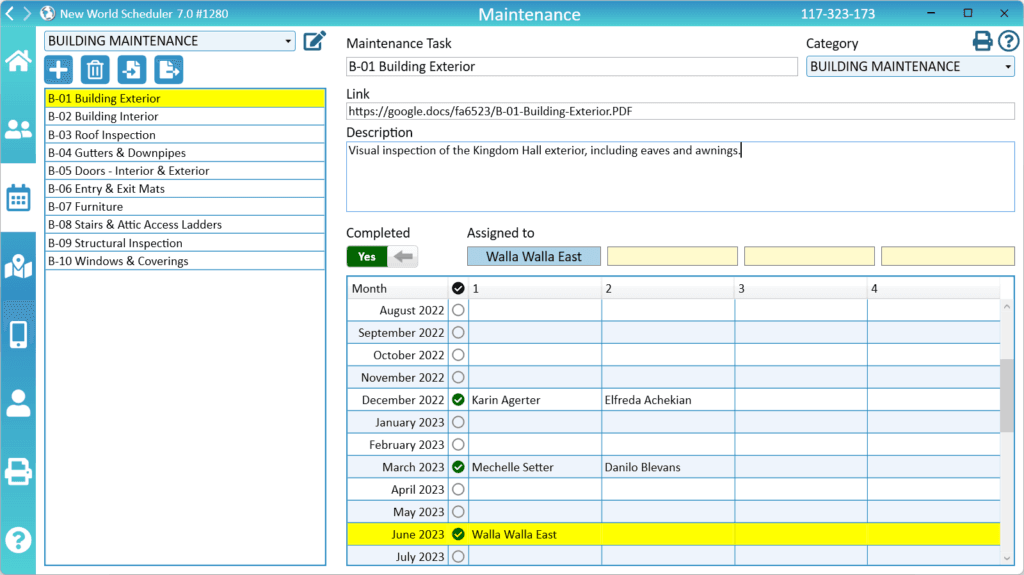Image resolution: width=1024 pixels, height=575 pixels.
Task: Click the second Assigned to yellow field
Action: click(672, 257)
